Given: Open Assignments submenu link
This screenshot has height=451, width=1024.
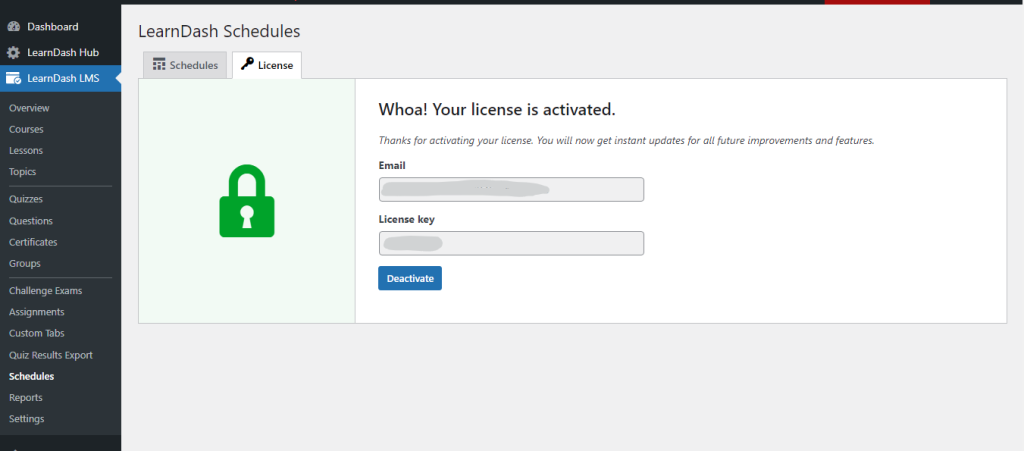Looking at the screenshot, I should [x=37, y=312].
